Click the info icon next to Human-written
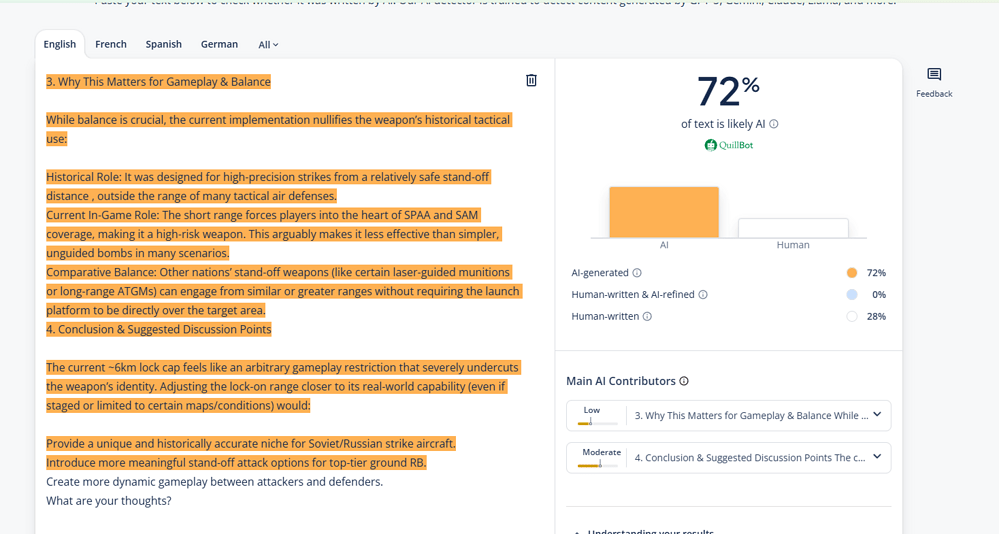This screenshot has width=999, height=534. [x=647, y=317]
